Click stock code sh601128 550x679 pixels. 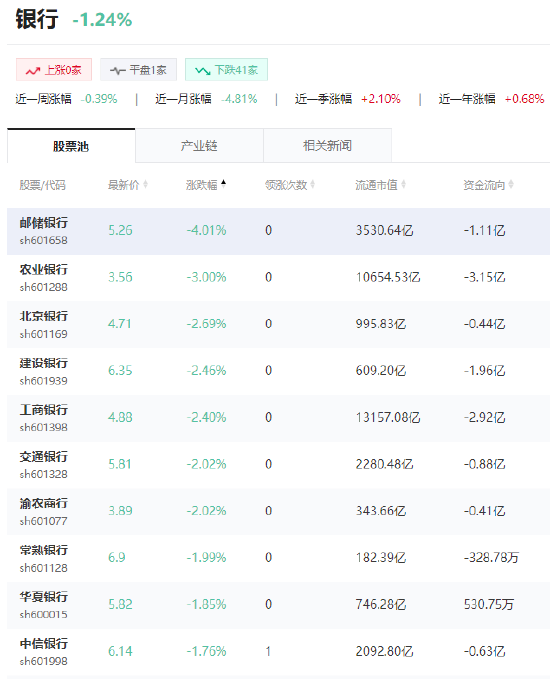point(44,568)
